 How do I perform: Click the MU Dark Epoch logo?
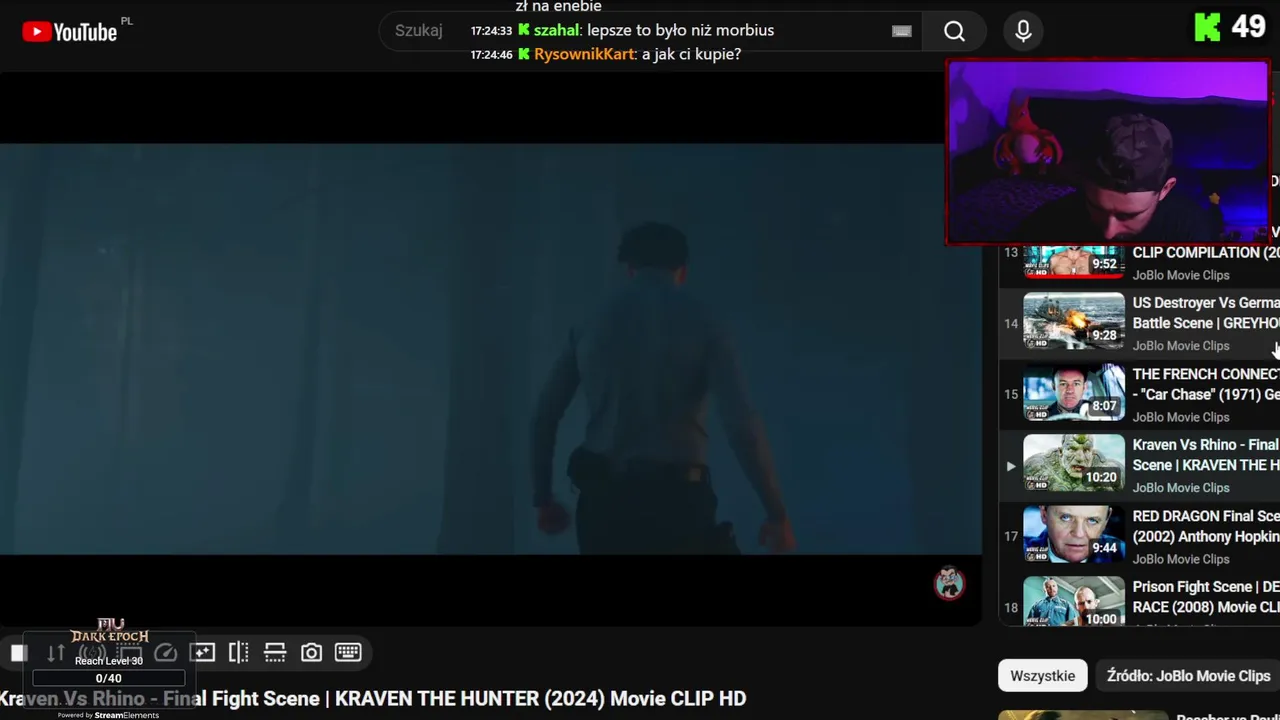pos(109,633)
